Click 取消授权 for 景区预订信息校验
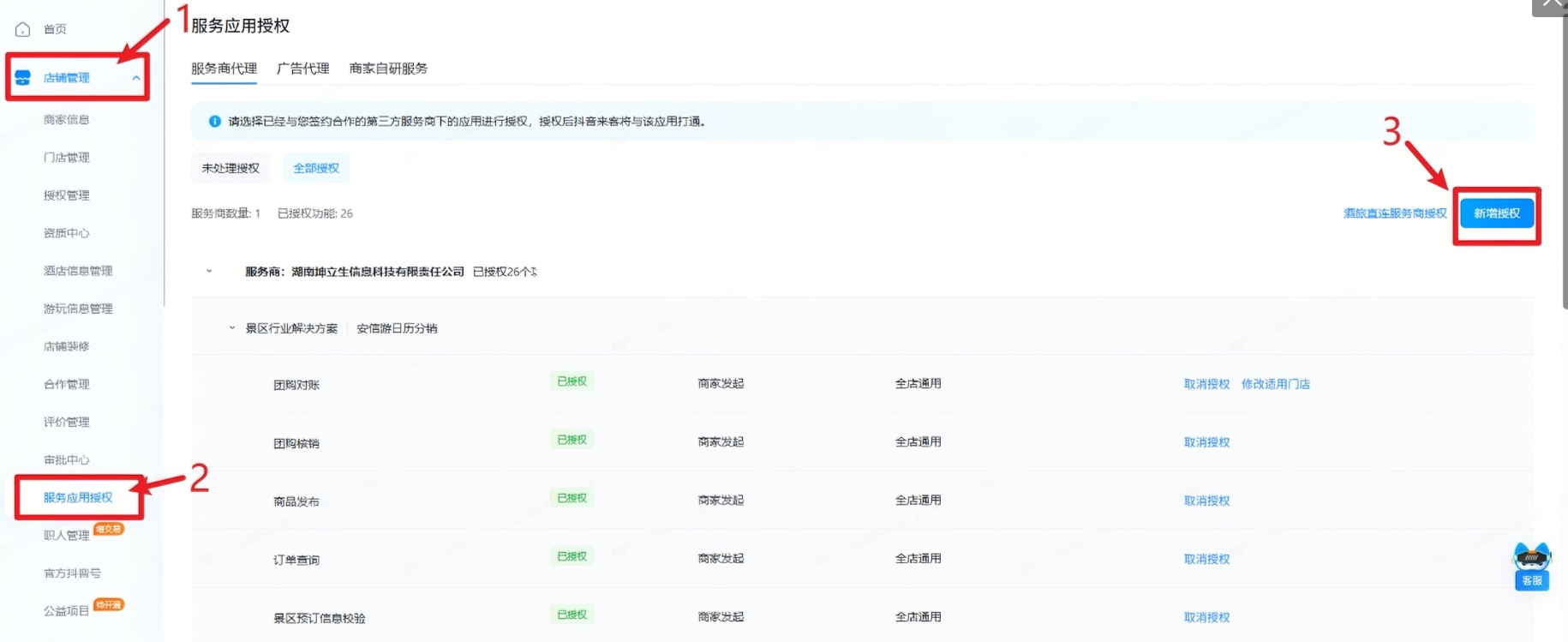Viewport: 1568px width, 642px height. point(1206,617)
